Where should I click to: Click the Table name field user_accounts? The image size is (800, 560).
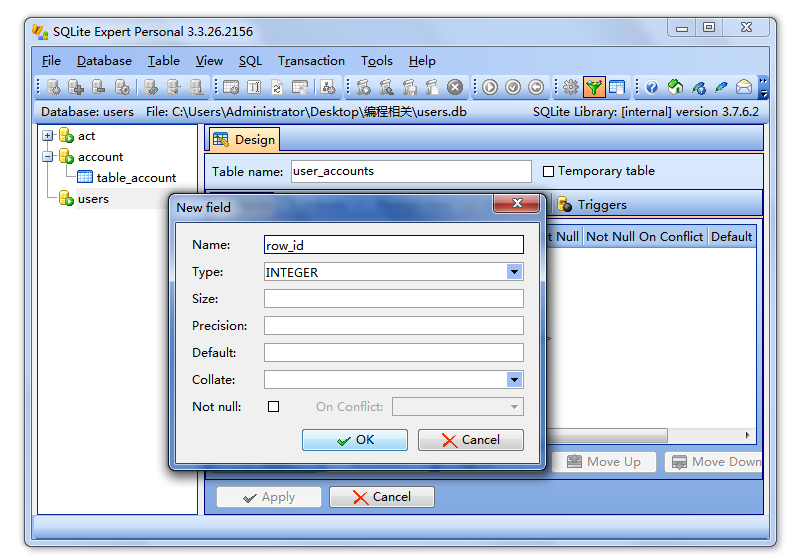[411, 171]
